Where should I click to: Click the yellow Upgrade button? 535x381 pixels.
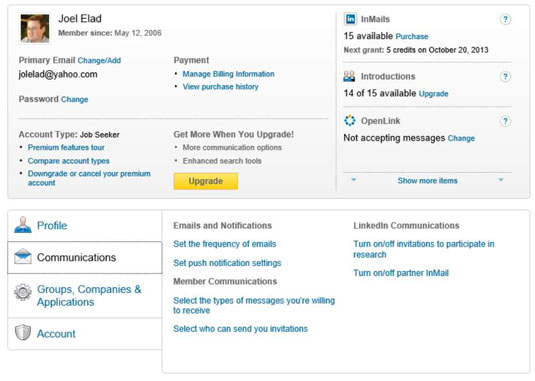point(206,181)
